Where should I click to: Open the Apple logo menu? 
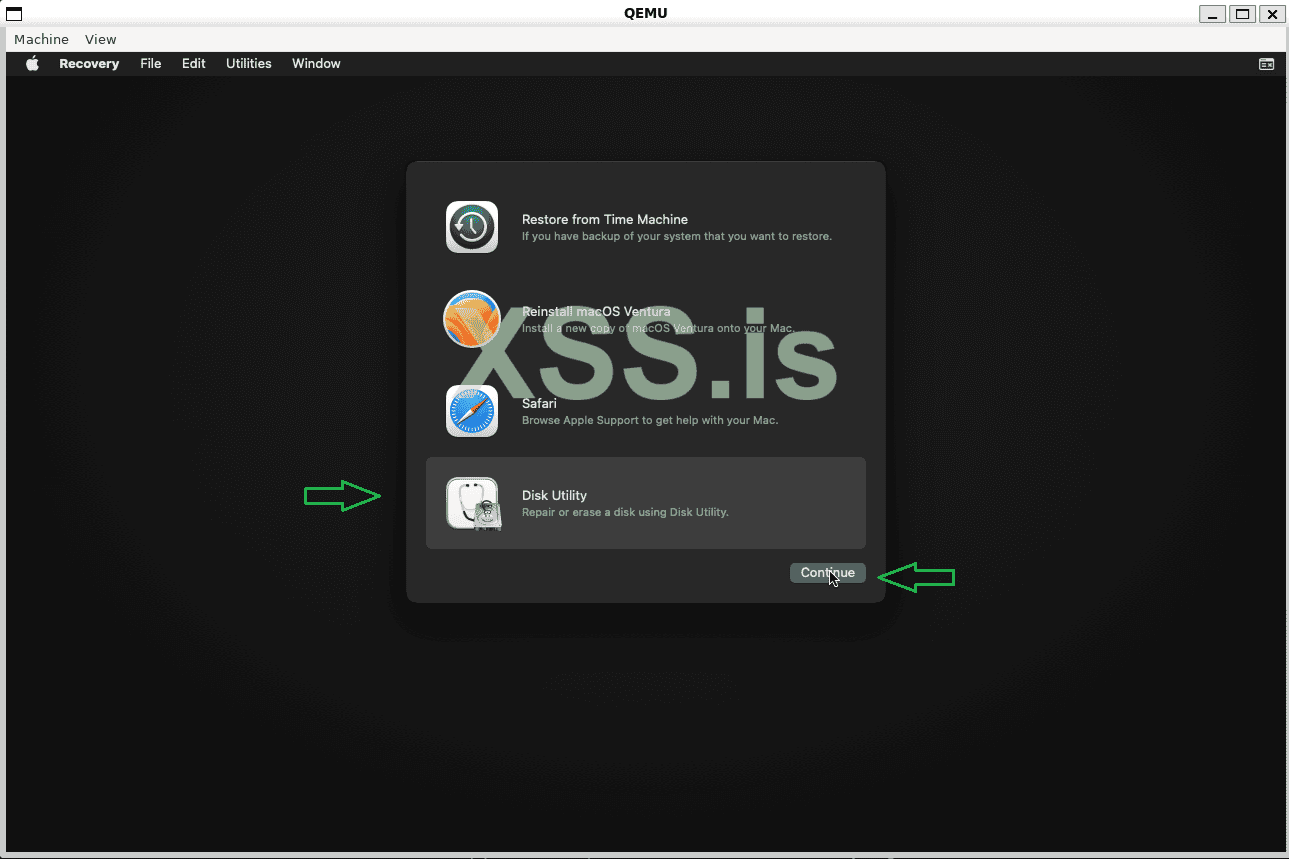tap(32, 64)
